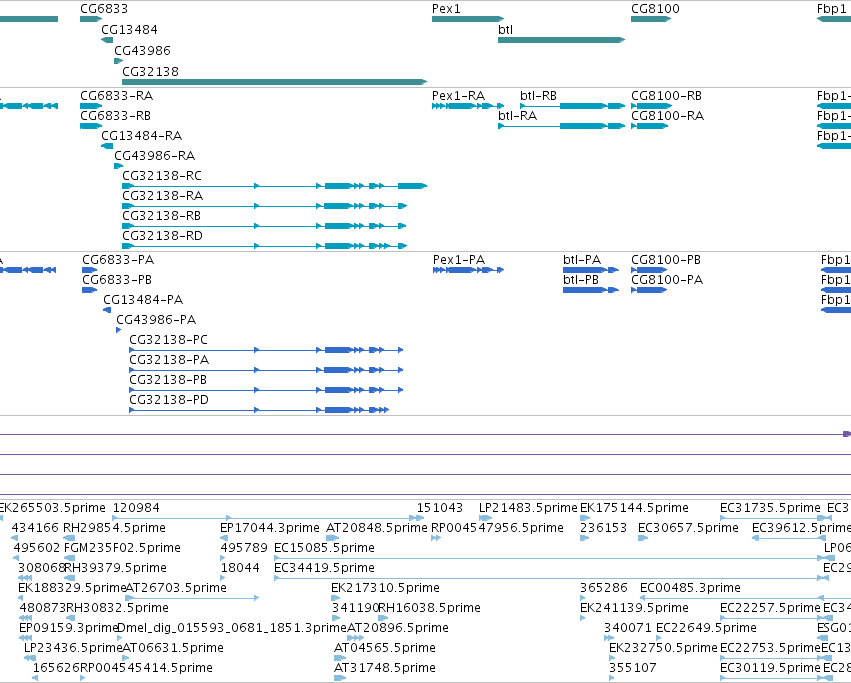
Task: Open transcript CG32138-RA
Action: point(162,196)
